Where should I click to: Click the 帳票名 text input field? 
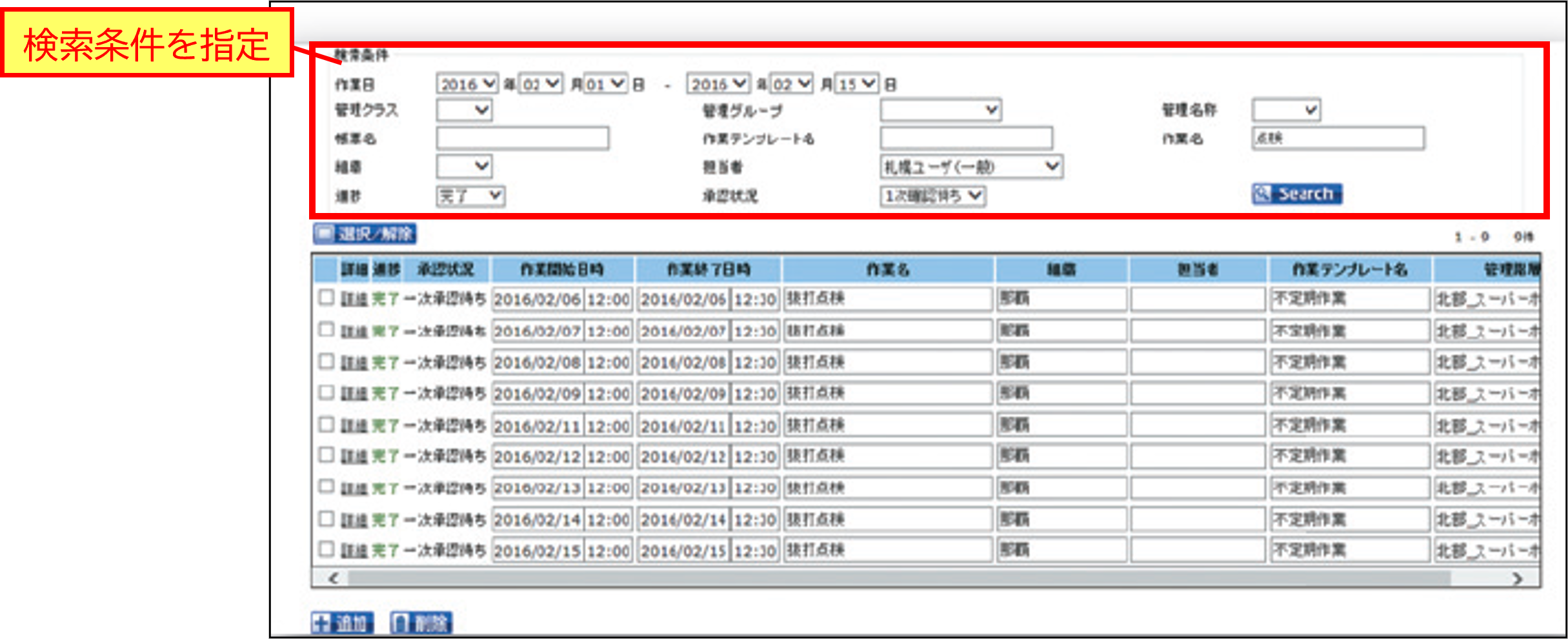pyautogui.click(x=523, y=138)
